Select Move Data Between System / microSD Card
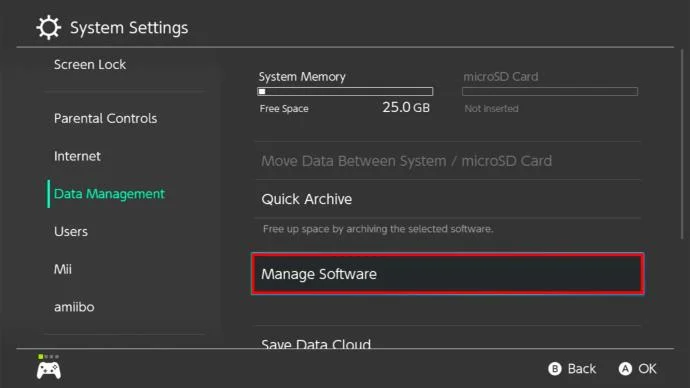 click(x=448, y=161)
